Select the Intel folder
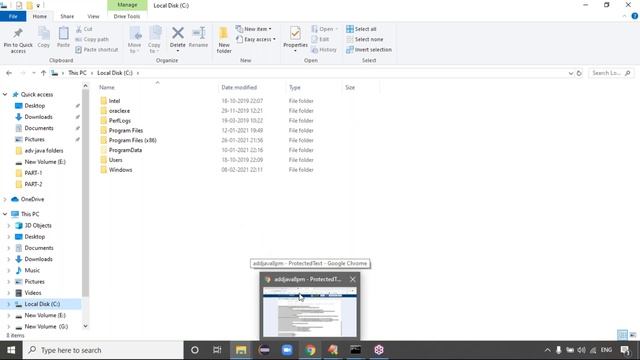The height and width of the screenshot is (360, 640). [x=114, y=101]
